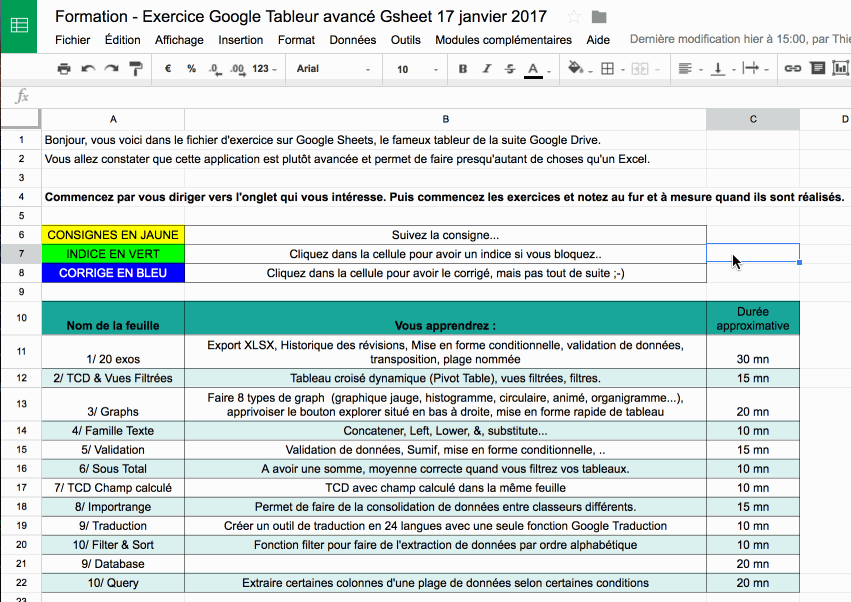Select the cell '10/ Query'
The image size is (851, 602).
tap(113, 583)
